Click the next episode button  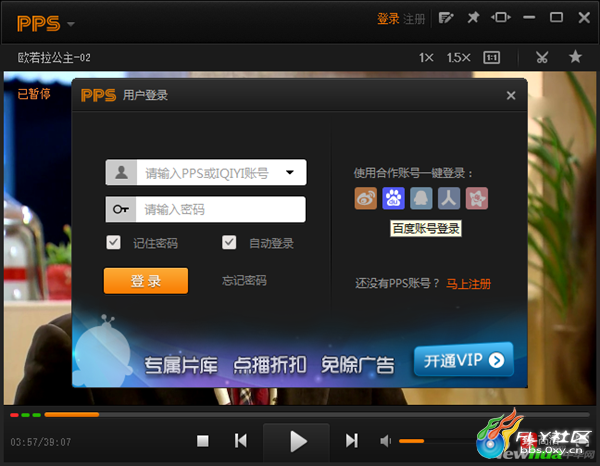[x=352, y=441]
